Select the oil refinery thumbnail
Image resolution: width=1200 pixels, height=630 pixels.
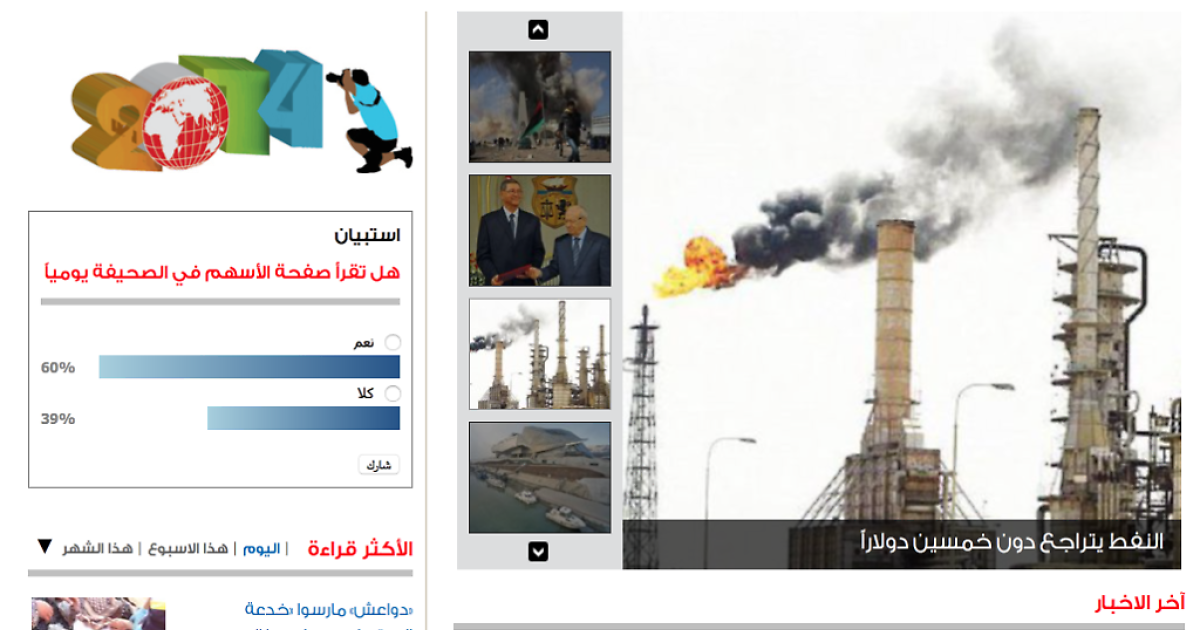(540, 354)
